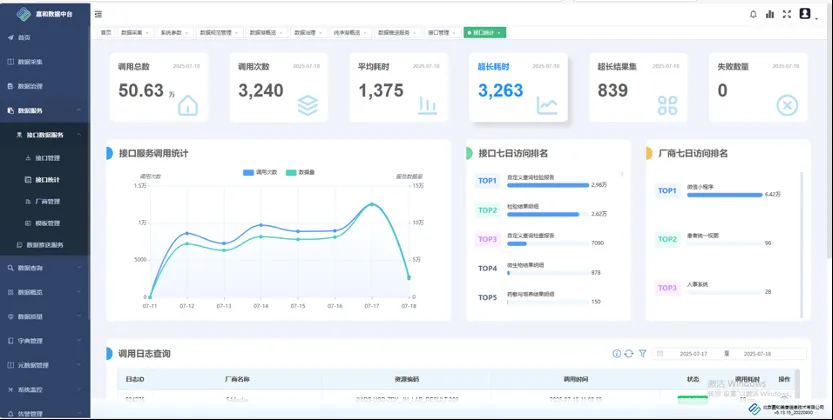833x420 pixels.
Task: Toggle fullscreen mode icon
Action: [x=786, y=14]
